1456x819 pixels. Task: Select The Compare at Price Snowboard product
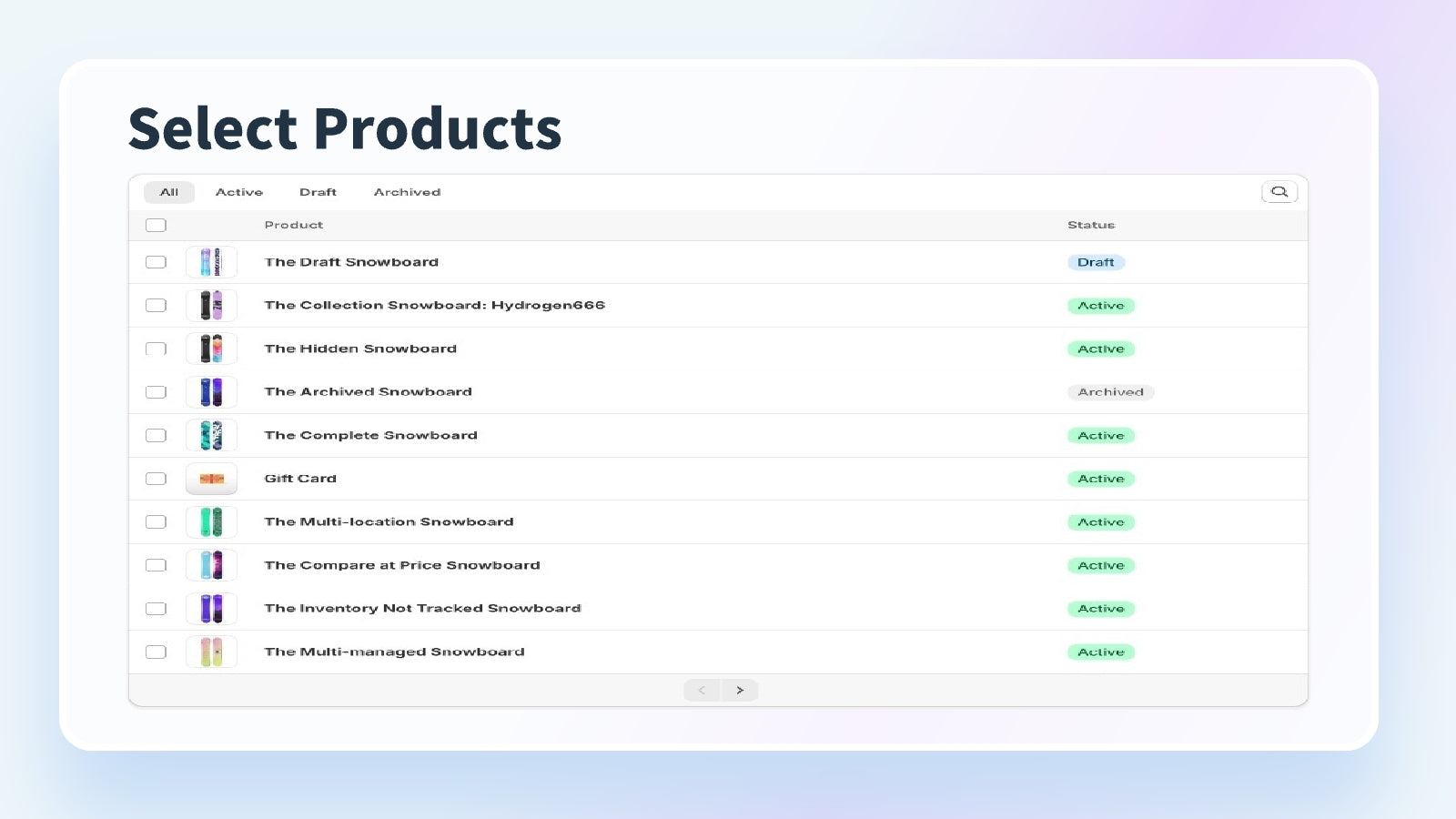pyautogui.click(x=401, y=564)
